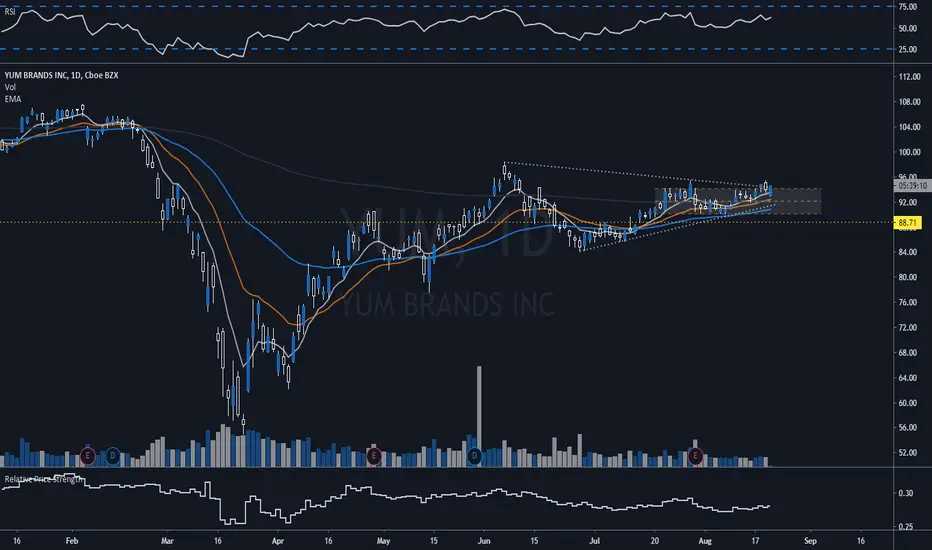
Task: Click the 05:39:10 bar countdown label
Action: (x=912, y=186)
